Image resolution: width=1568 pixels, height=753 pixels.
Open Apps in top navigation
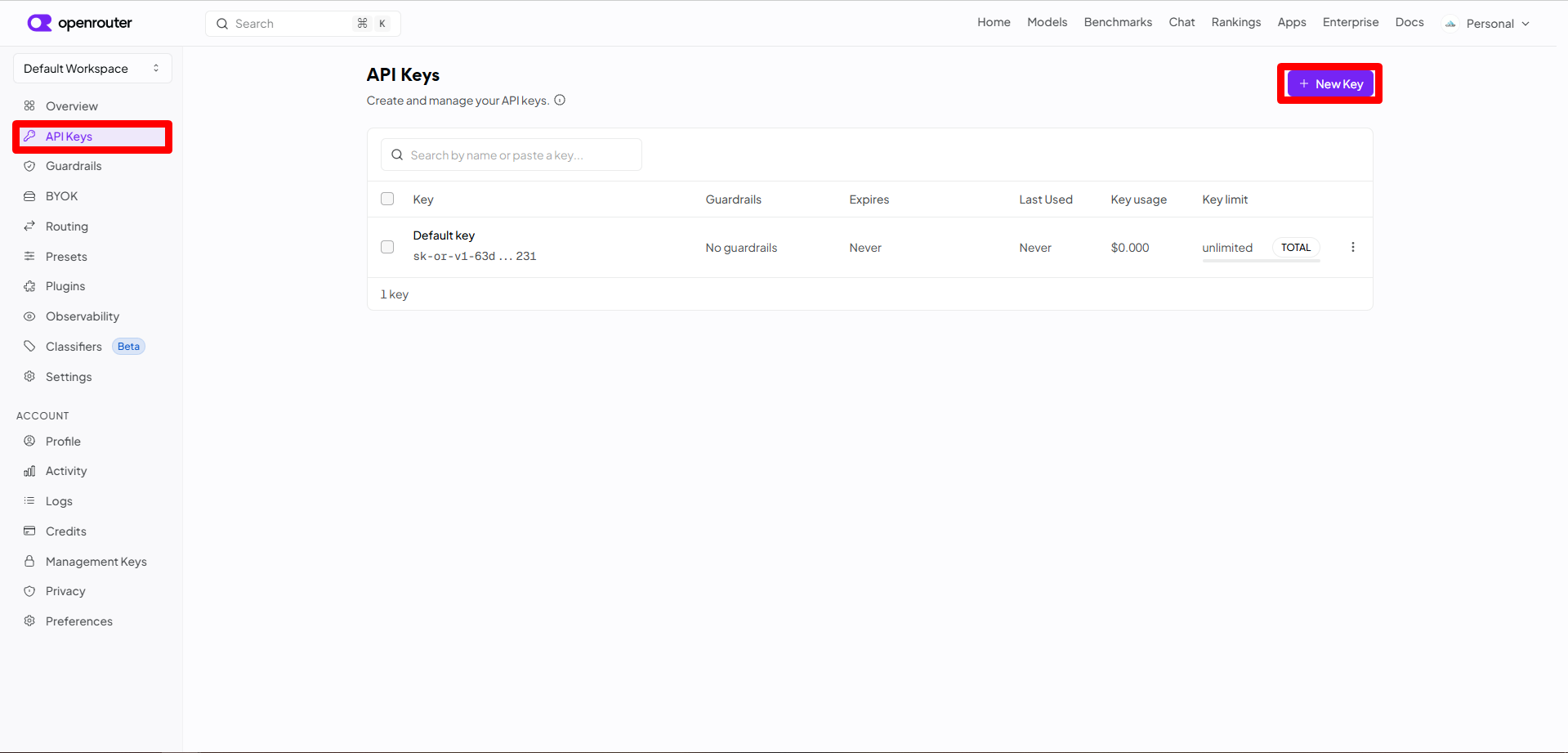[1292, 22]
